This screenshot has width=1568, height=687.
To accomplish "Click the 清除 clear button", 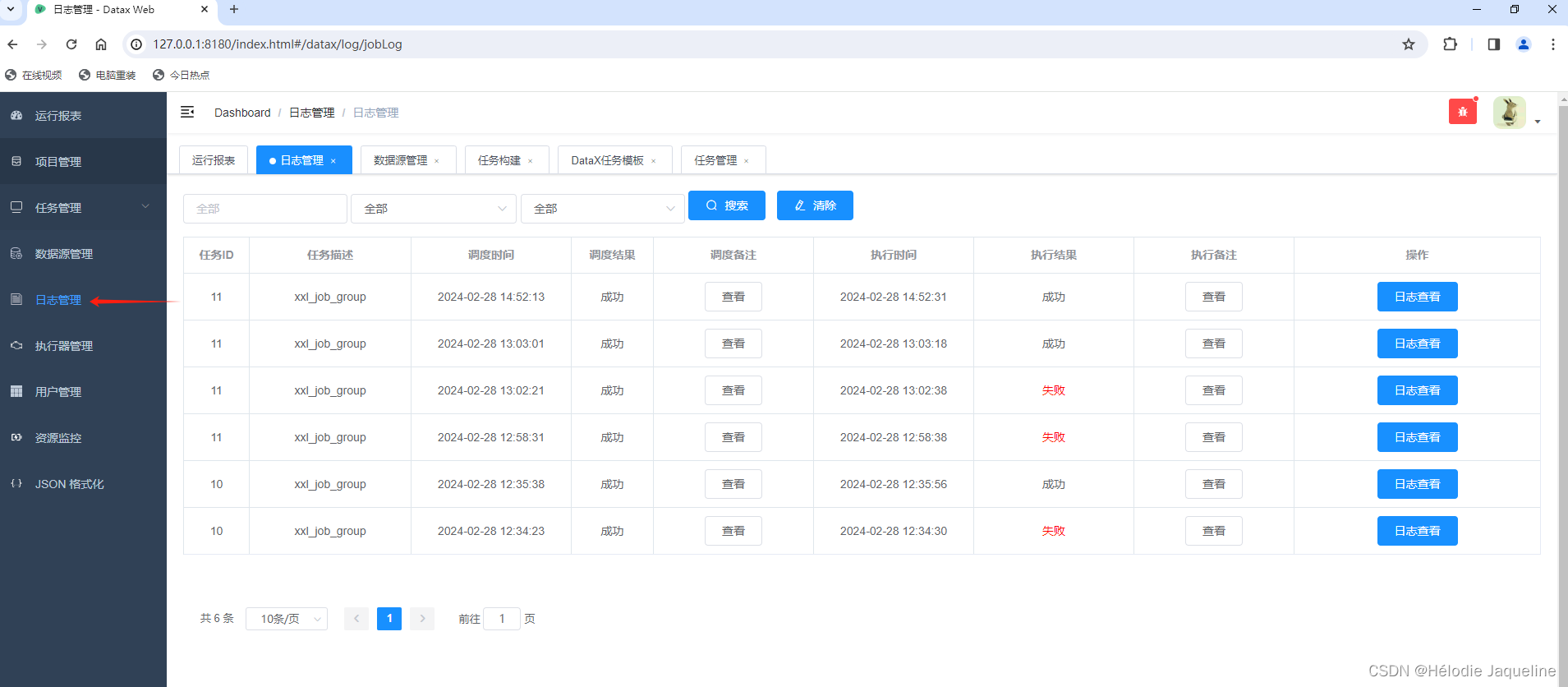I will pos(815,205).
